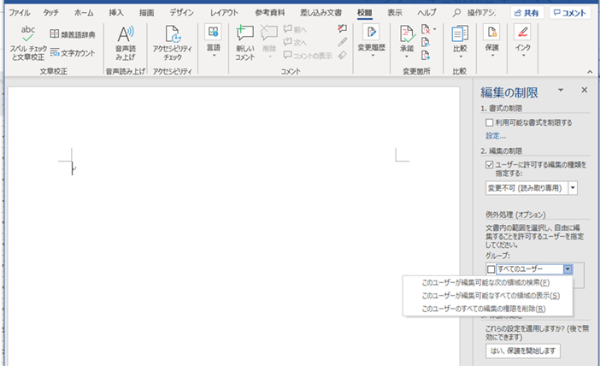Open the 比較 compare button
Viewport: 600px width, 366px height.
tap(460, 41)
